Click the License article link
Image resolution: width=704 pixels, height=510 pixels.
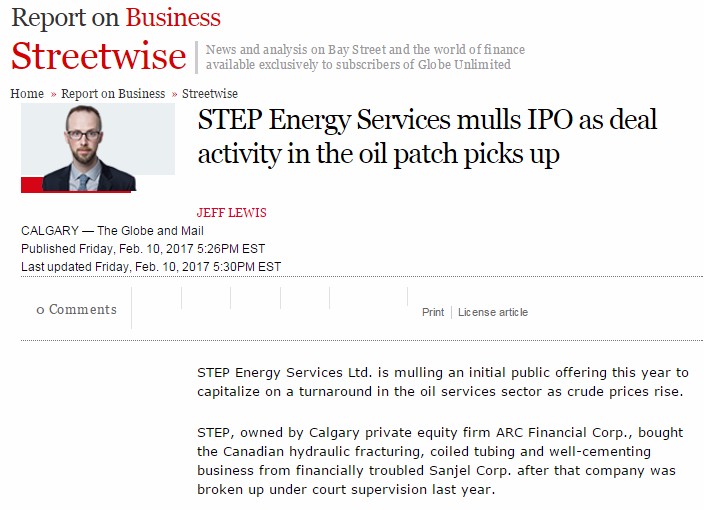pyautogui.click(x=493, y=312)
